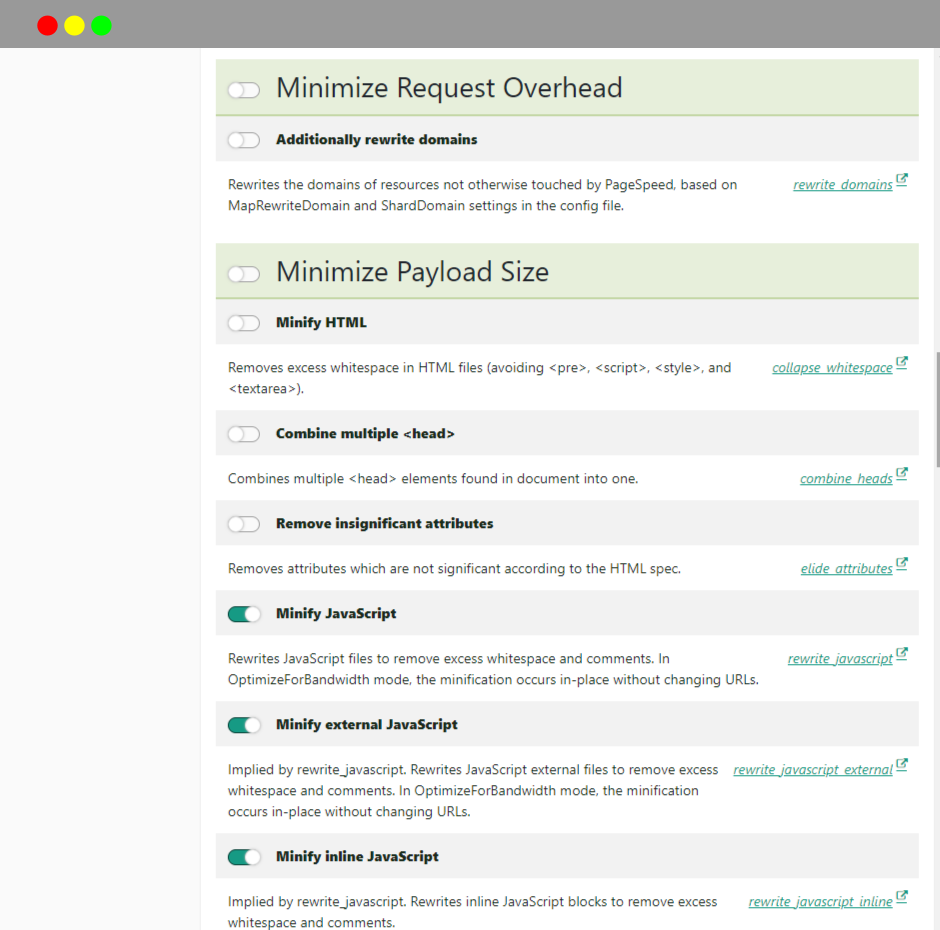Open the rewrite_javascript_external link
This screenshot has width=940, height=930.
point(813,769)
